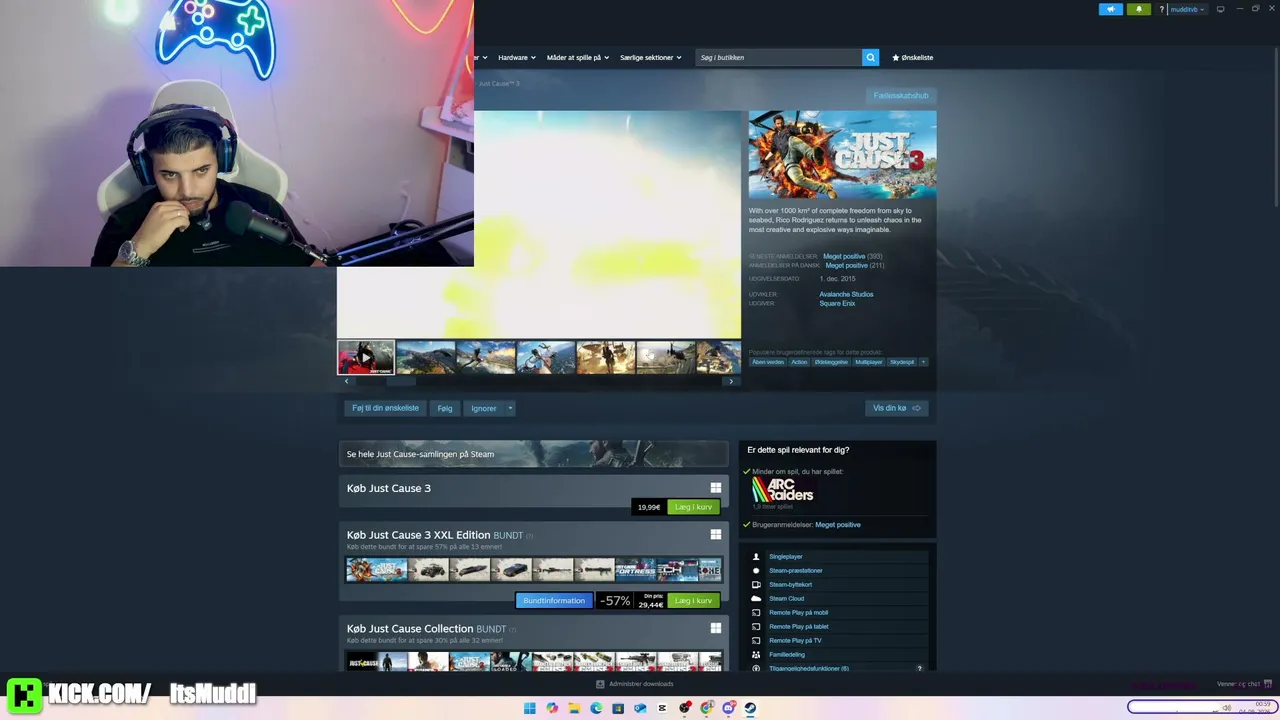Expand the Særlige sektioner menu
Screen dimensions: 1280x720
click(650, 57)
